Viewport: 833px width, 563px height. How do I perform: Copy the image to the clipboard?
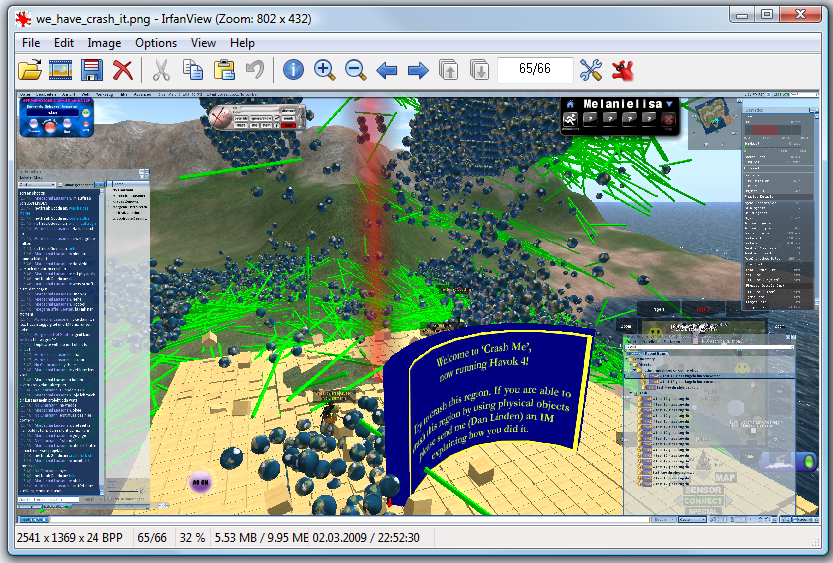point(193,70)
